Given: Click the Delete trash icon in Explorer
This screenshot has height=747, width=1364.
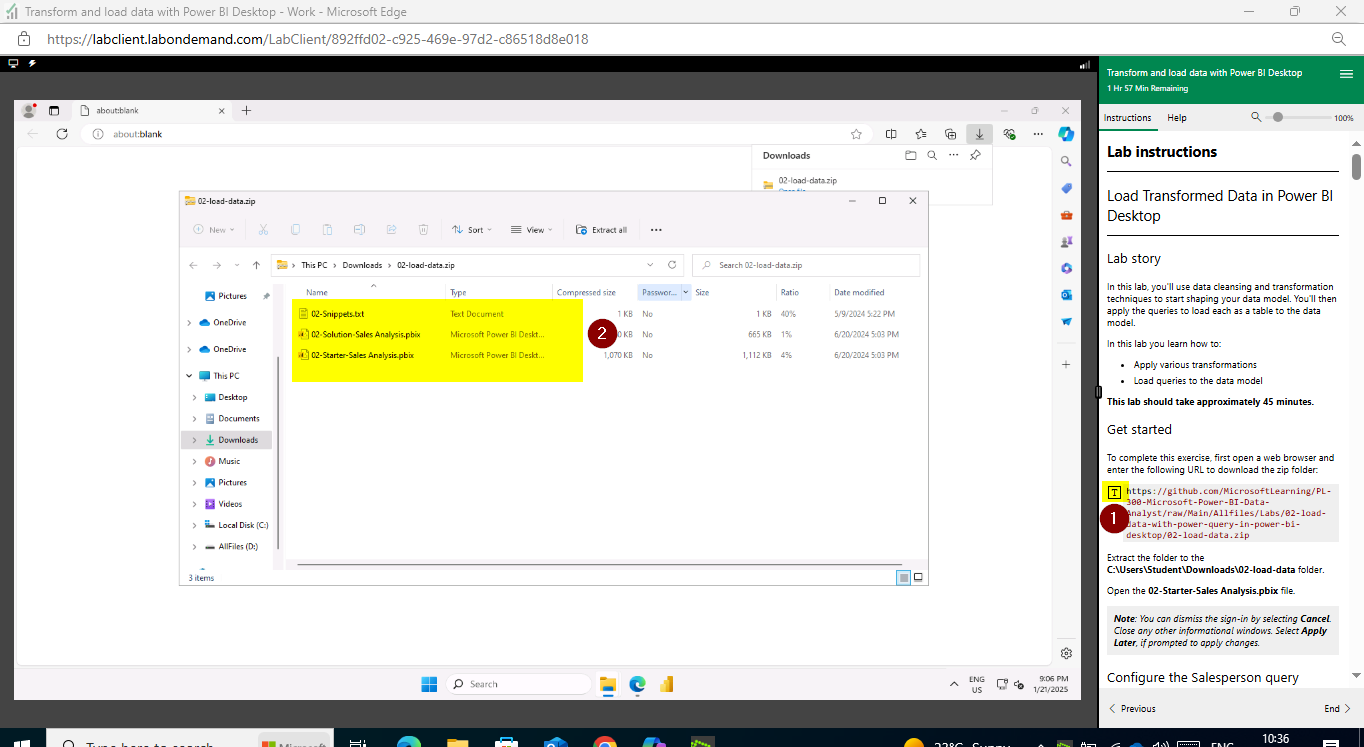Looking at the screenshot, I should (x=423, y=230).
